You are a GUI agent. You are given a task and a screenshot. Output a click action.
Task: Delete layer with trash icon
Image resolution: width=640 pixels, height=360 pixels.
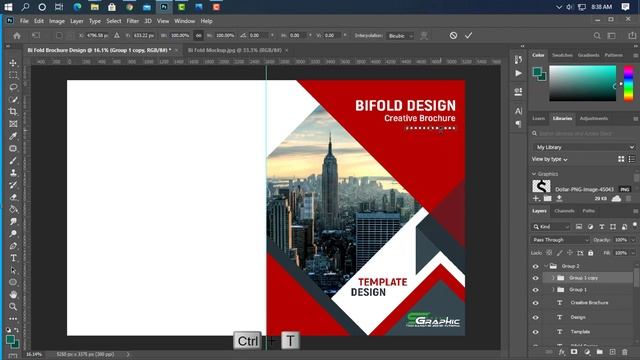tap(624, 351)
